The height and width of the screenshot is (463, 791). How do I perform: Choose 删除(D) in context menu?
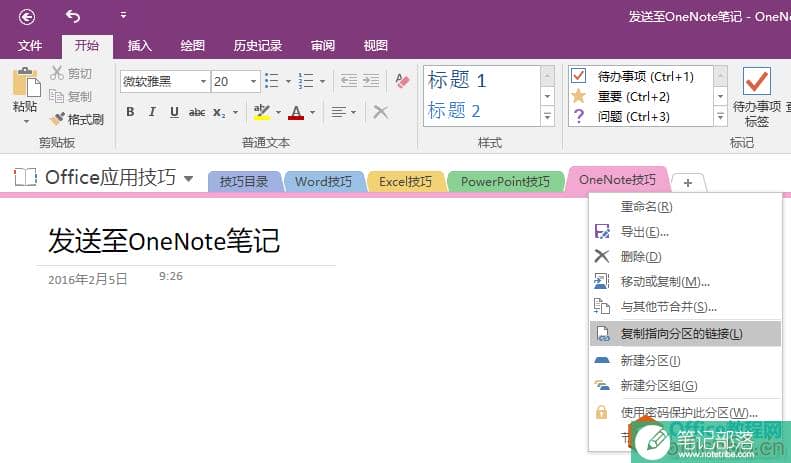coord(685,256)
